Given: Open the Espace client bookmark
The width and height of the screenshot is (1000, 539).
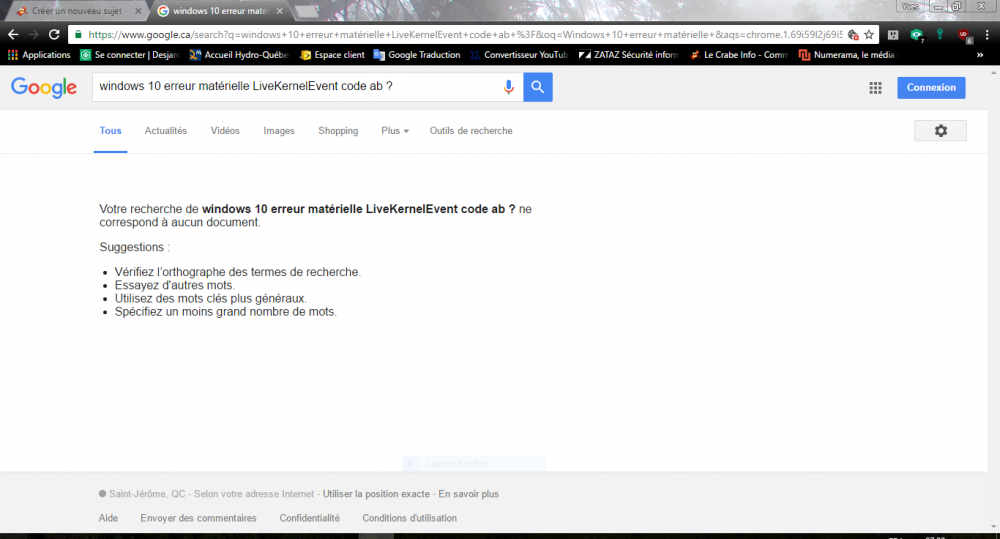Looking at the screenshot, I should (x=332, y=55).
